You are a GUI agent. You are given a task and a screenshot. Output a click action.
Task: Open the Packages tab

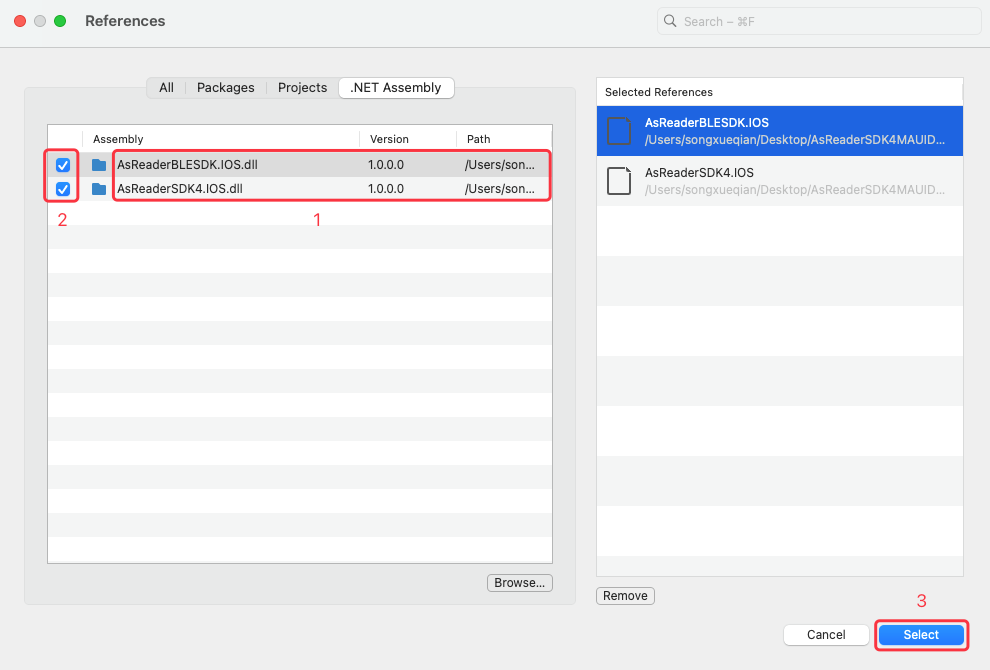click(225, 88)
